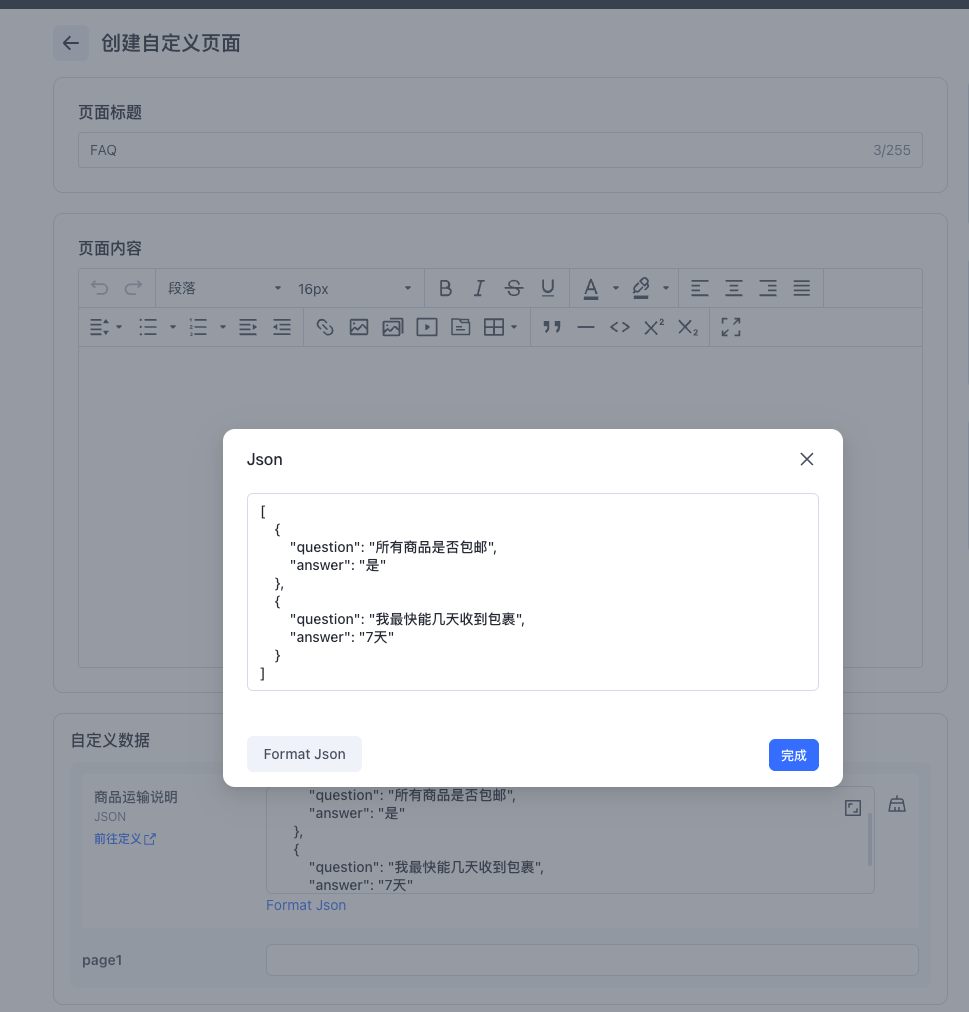The image size is (969, 1012).
Task: Toggle superscript formatting
Action: 654,327
